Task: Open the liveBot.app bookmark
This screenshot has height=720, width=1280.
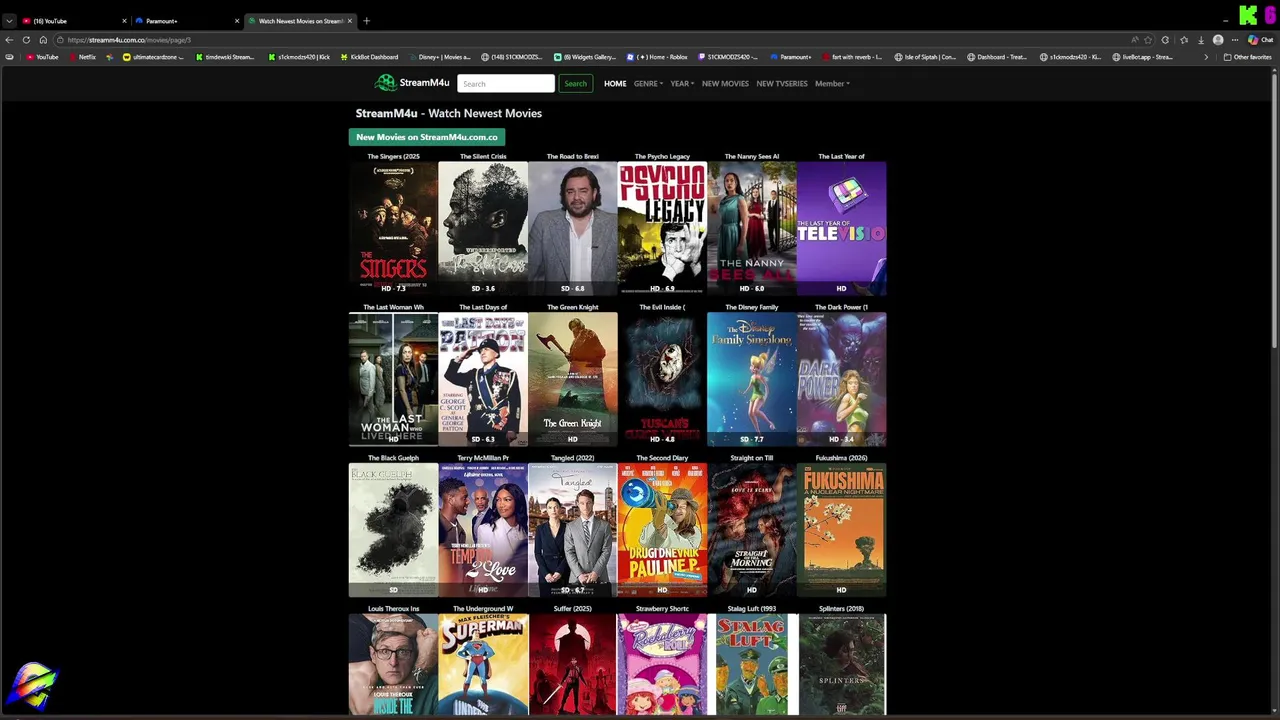Action: pos(1142,57)
